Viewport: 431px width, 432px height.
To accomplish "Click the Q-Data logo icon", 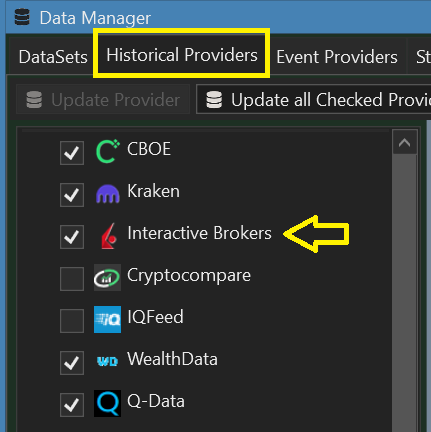I will 107,403.
